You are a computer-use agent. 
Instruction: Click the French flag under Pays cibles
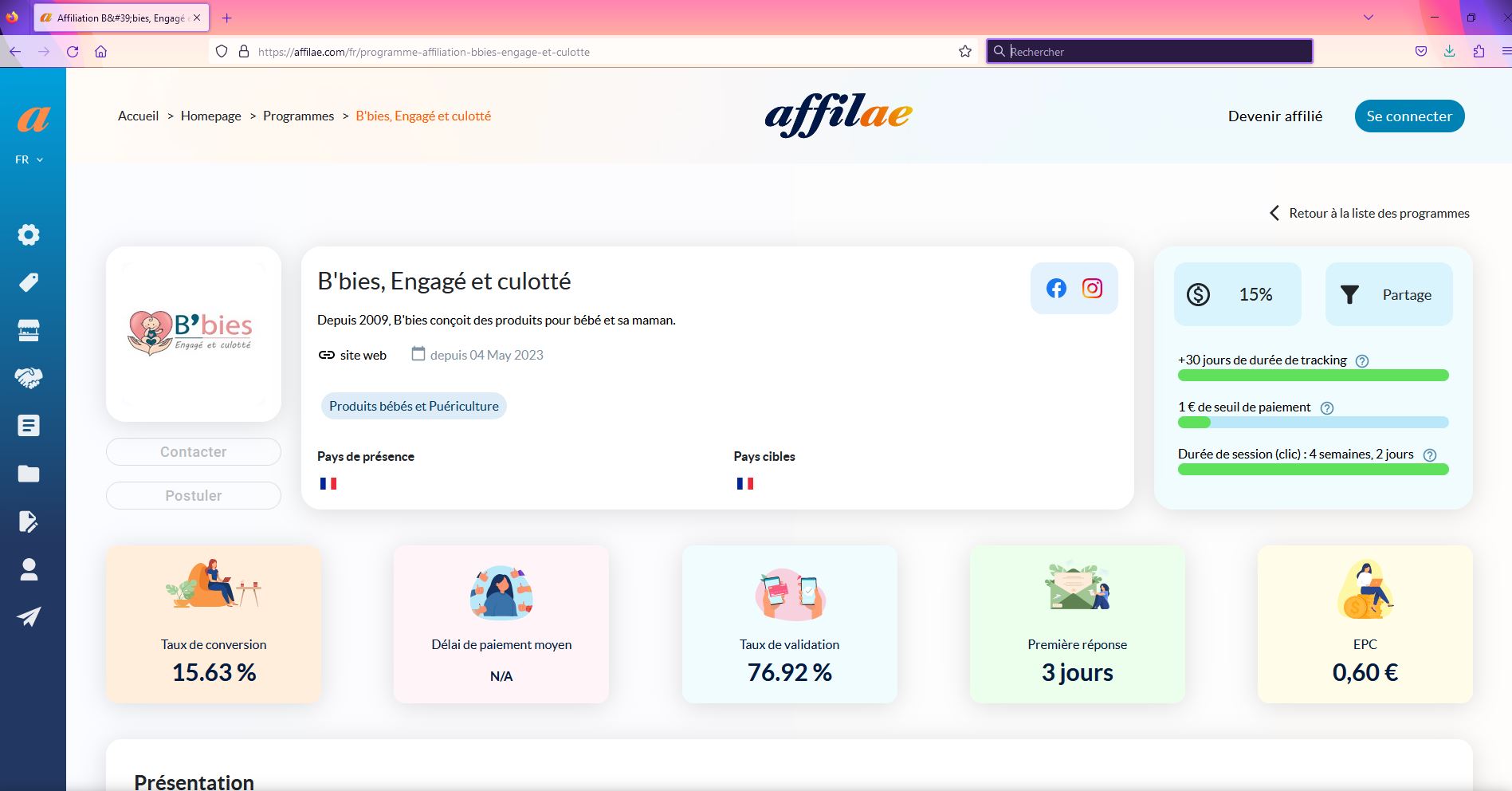pos(745,483)
